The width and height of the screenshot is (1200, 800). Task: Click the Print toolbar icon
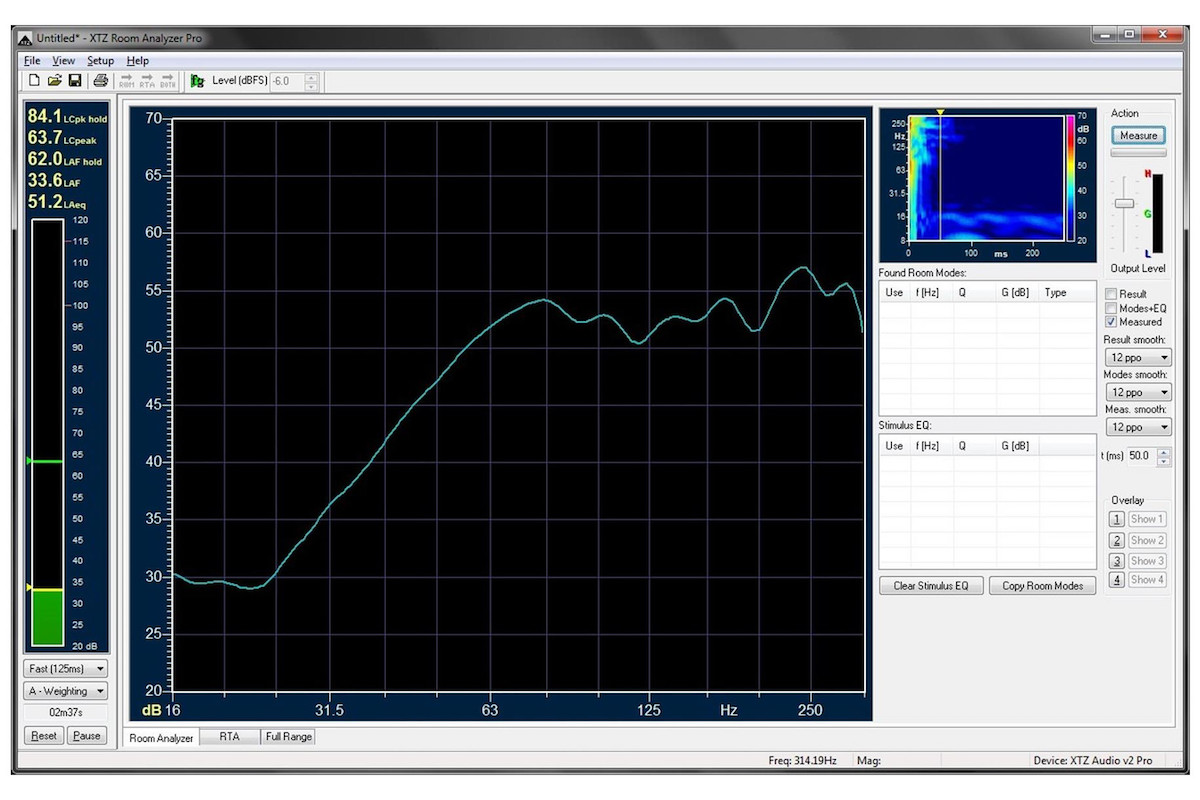click(x=100, y=81)
